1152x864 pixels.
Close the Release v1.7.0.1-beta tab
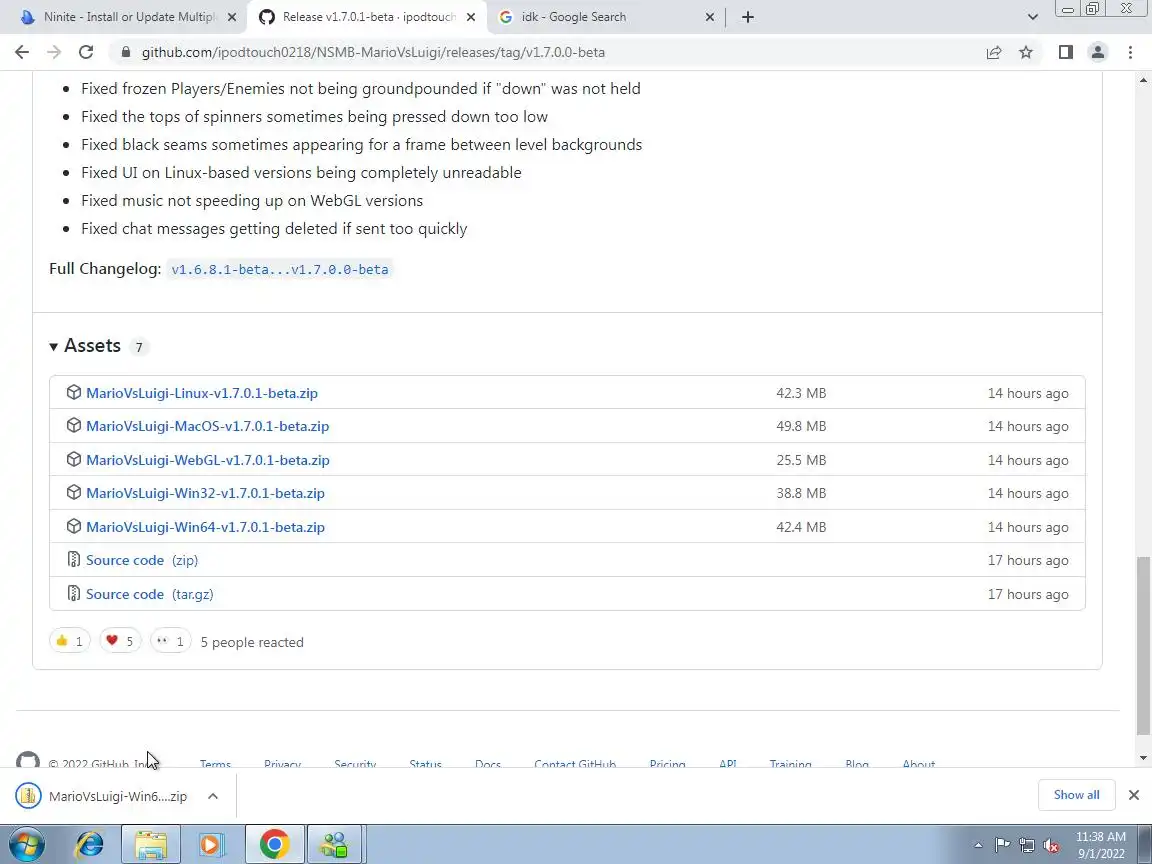click(471, 17)
